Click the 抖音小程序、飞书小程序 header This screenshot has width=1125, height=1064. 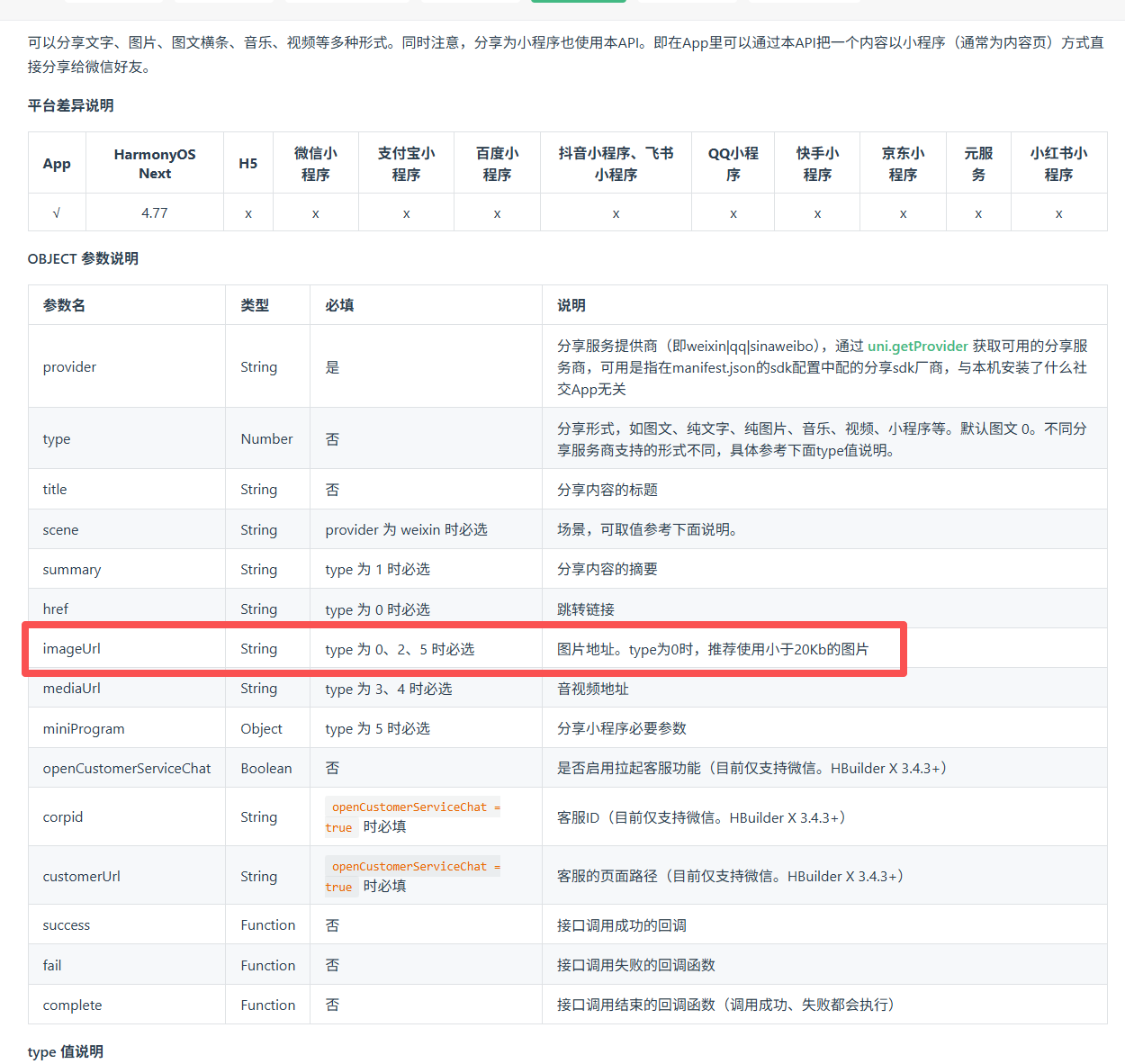[616, 164]
